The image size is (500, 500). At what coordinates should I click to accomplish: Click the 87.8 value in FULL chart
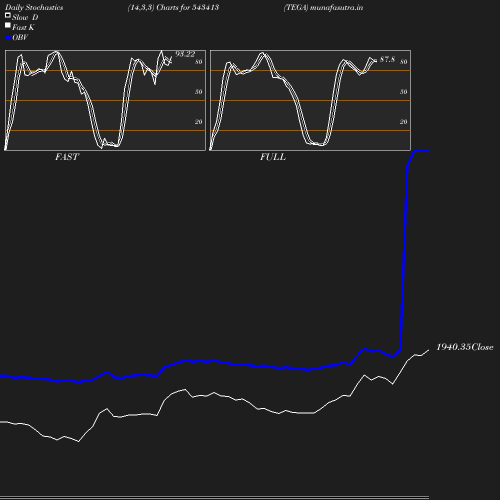click(387, 59)
